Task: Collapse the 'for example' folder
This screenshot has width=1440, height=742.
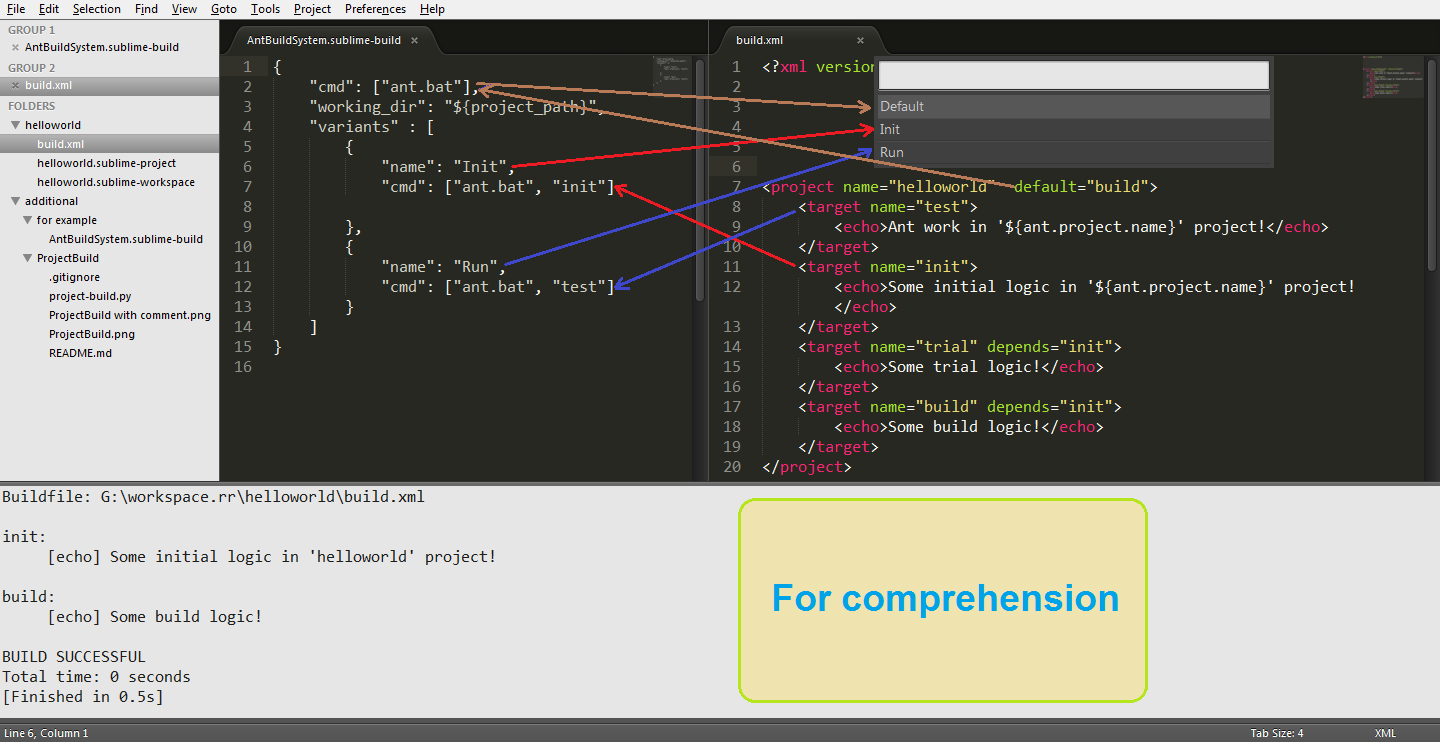Action: click(28, 220)
